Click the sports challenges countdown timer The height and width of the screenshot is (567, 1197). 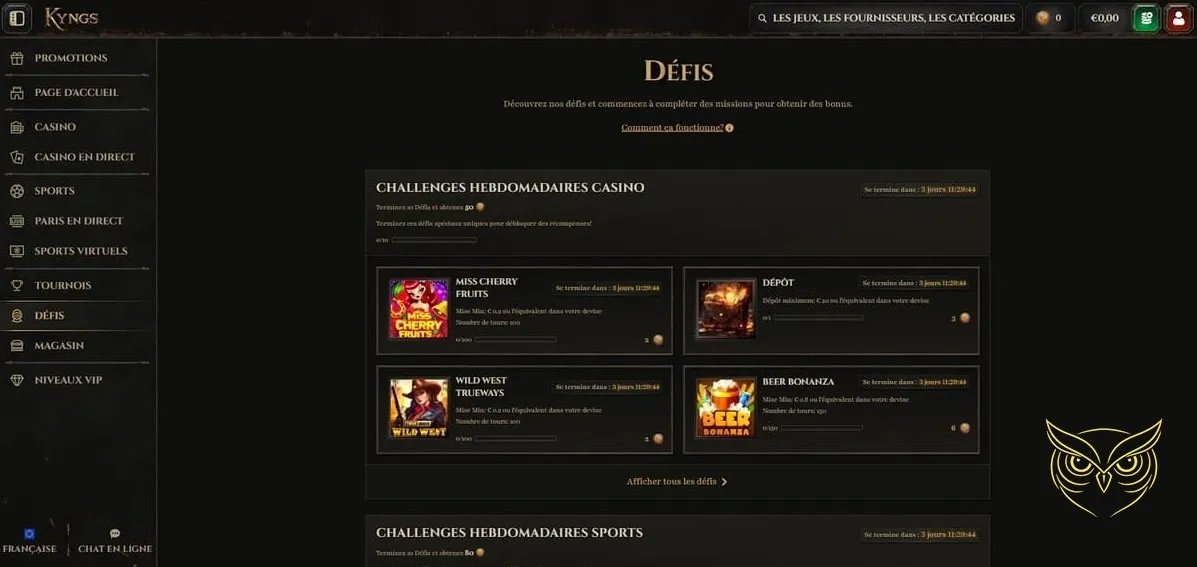[x=920, y=535]
